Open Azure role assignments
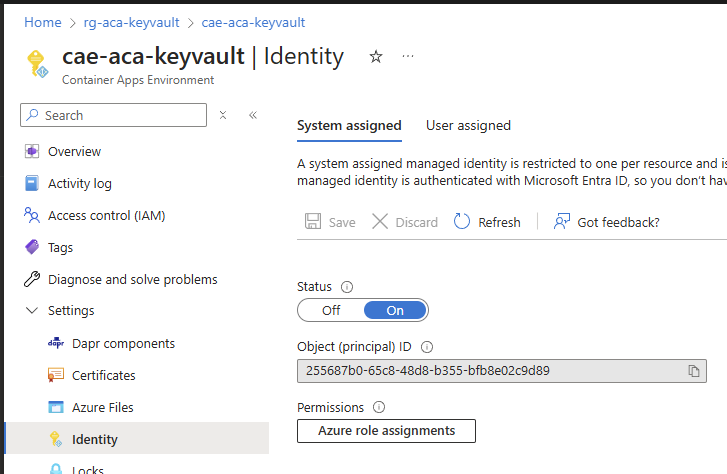This screenshot has width=727, height=474. point(386,431)
